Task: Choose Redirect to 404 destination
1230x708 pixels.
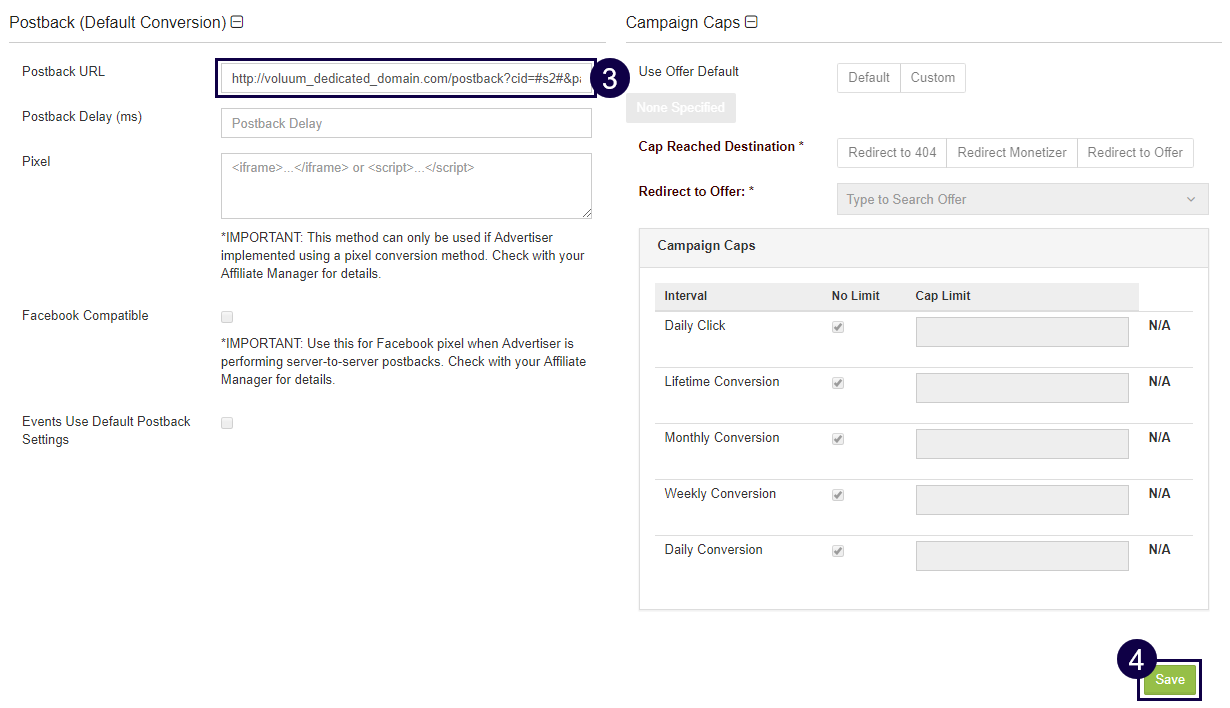Action: (892, 153)
